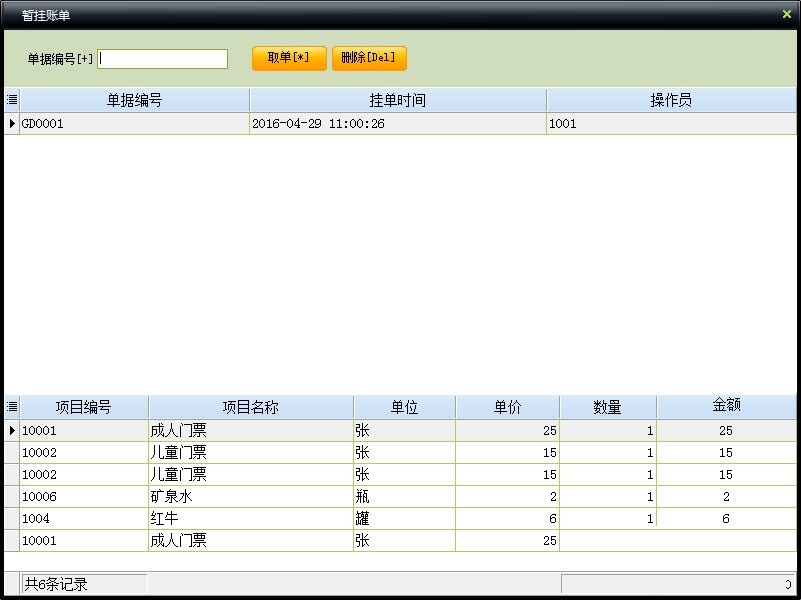Click the 单据编号 column header to sort
The height and width of the screenshot is (601, 801).
[135, 99]
